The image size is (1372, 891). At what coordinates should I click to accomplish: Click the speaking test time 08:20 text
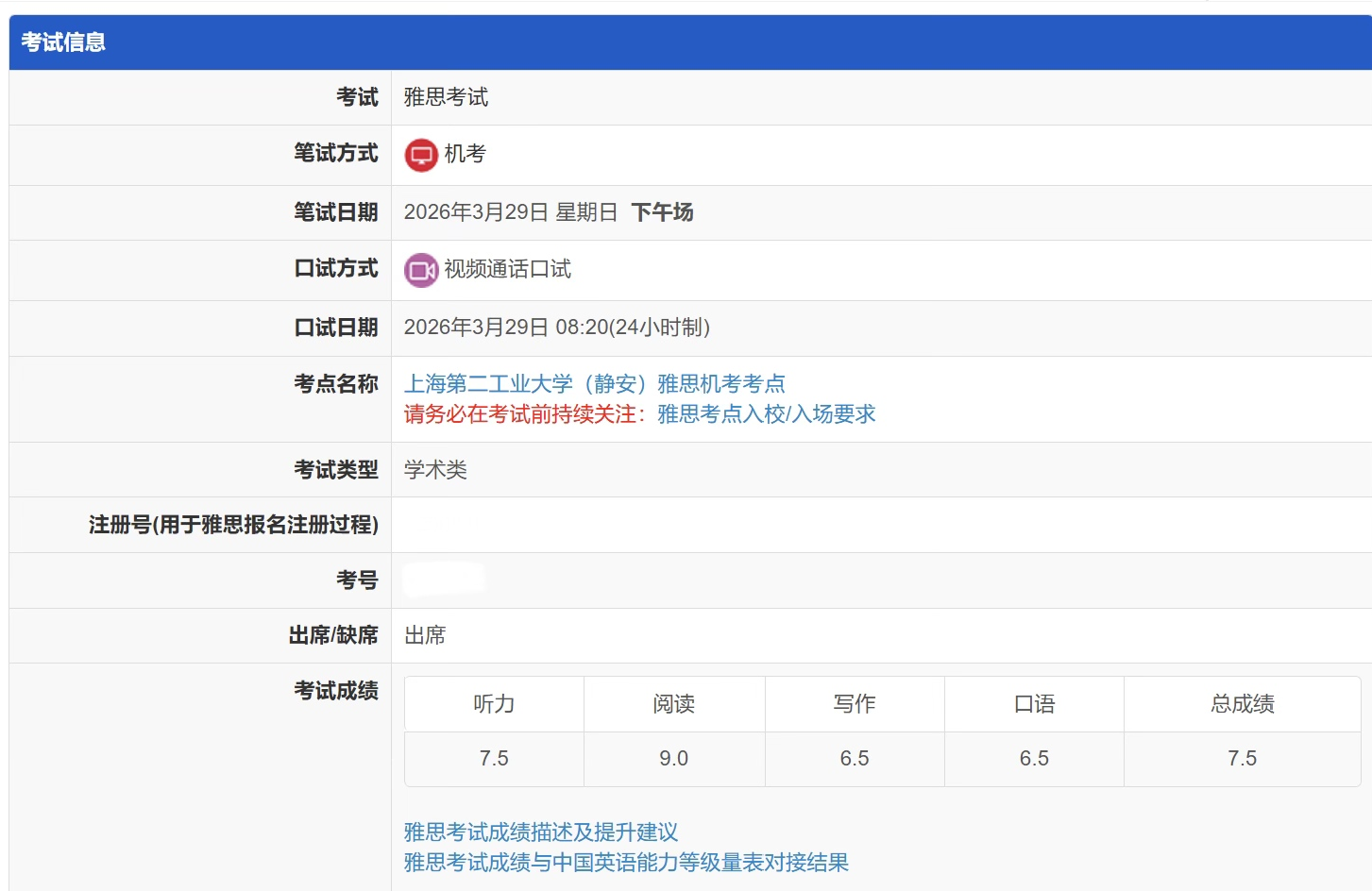[582, 328]
